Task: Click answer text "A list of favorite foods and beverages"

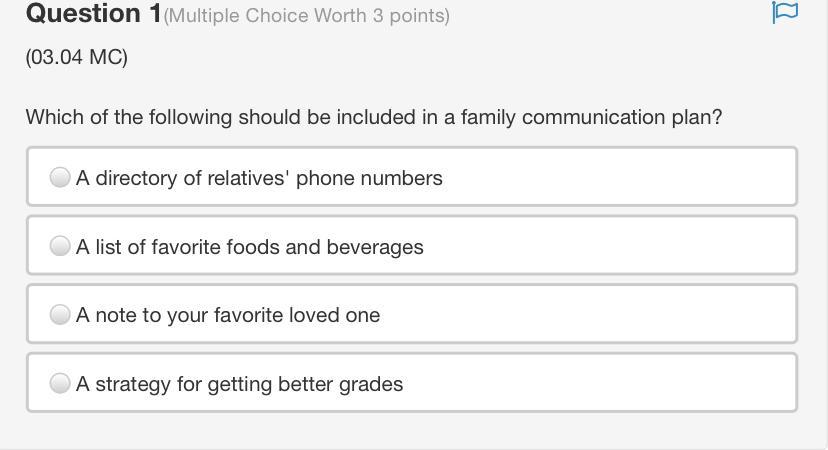Action: click(x=249, y=247)
